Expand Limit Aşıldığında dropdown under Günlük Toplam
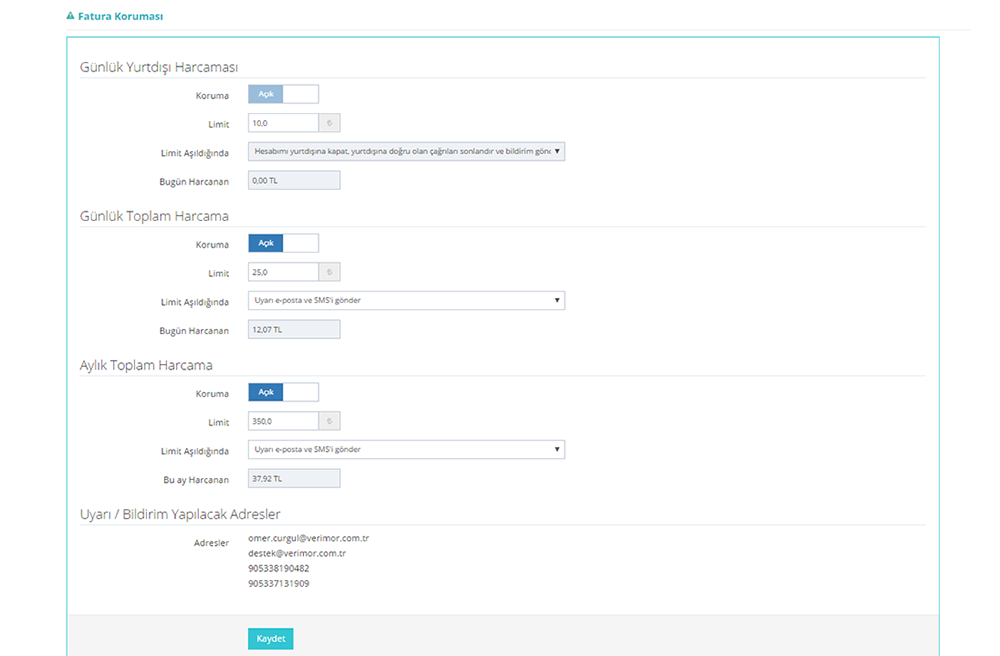Image resolution: width=1000 pixels, height=656 pixels. click(x=406, y=301)
